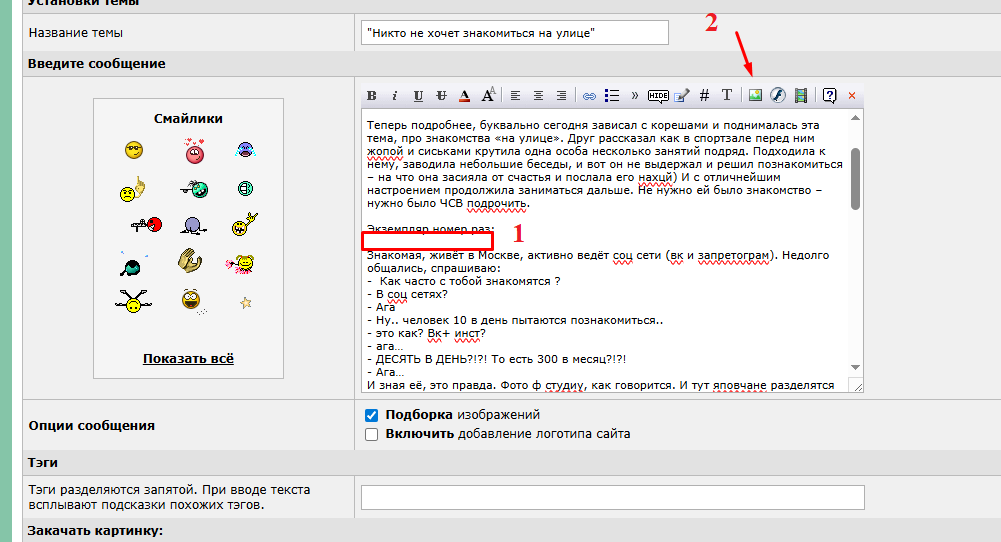Screen dimensions: 1001x542
Task: Insert the yellow finger-pointing angry smiley
Action: (x=132, y=190)
